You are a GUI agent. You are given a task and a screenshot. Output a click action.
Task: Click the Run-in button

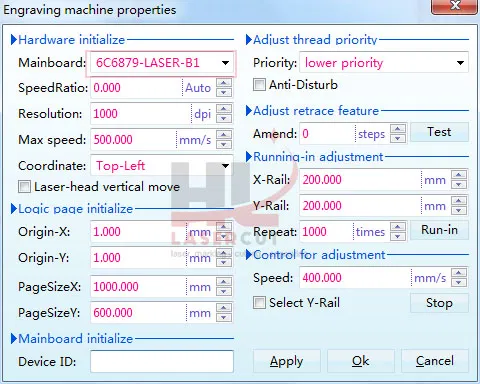439,230
